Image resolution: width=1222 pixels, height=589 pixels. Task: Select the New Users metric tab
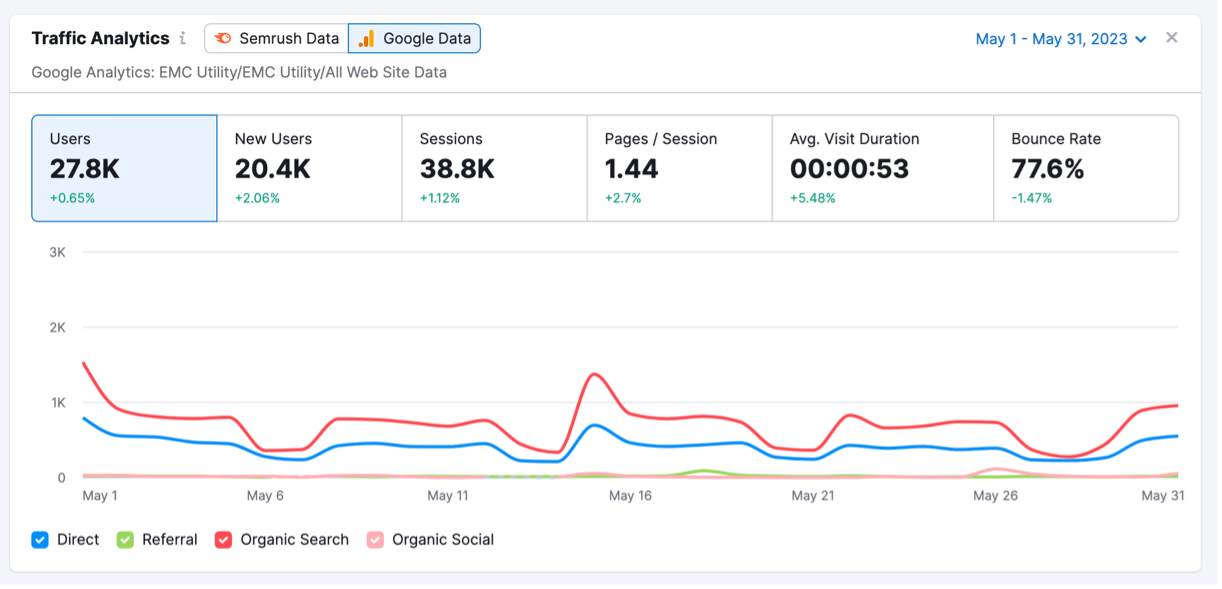pyautogui.click(x=309, y=168)
